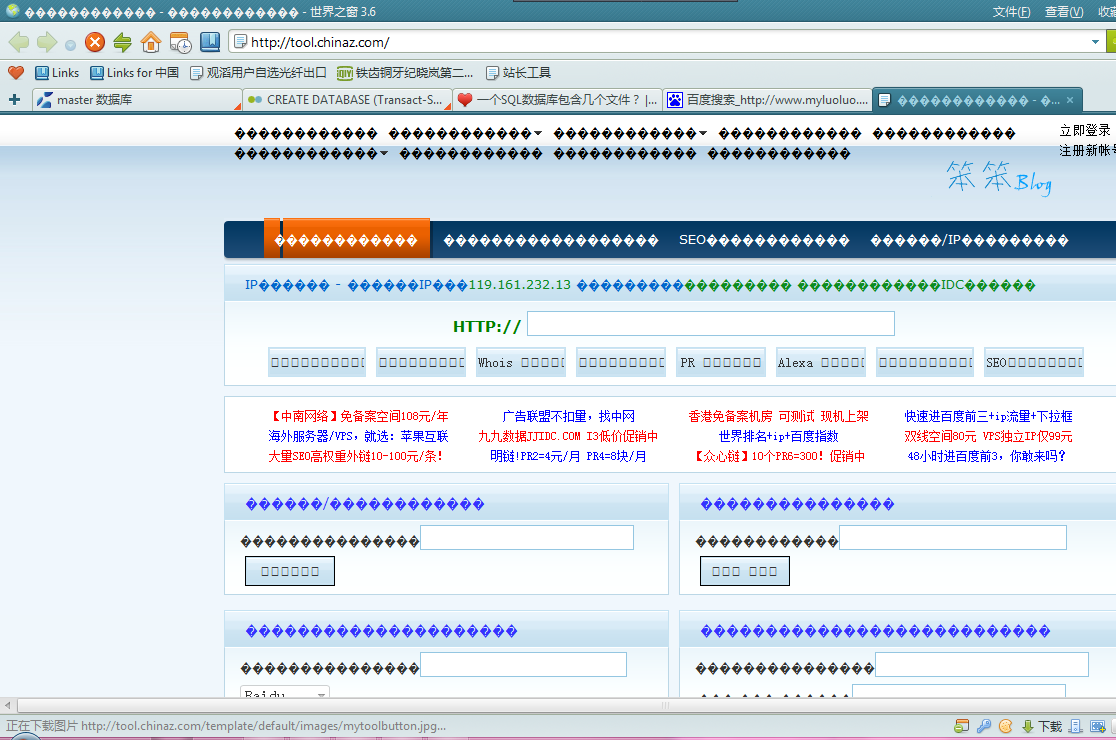Click the Alexa query button
1116x740 pixels.
point(821,362)
